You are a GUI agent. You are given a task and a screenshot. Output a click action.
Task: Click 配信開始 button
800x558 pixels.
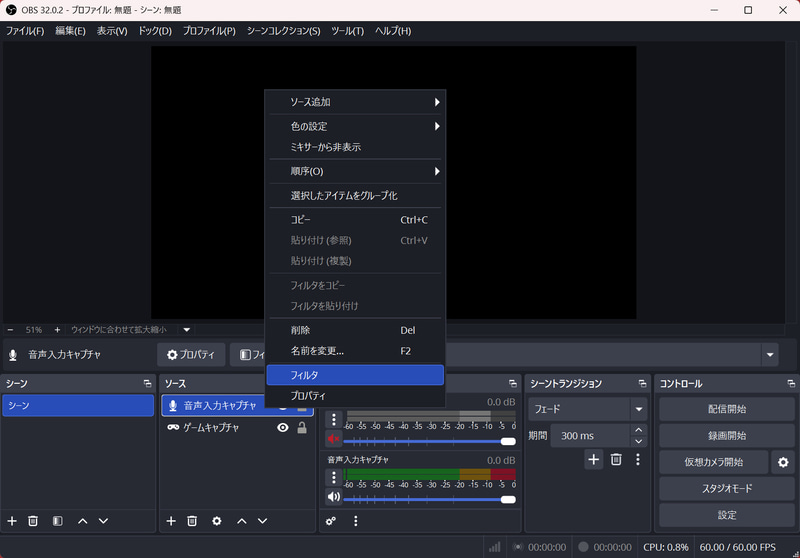pyautogui.click(x=727, y=409)
